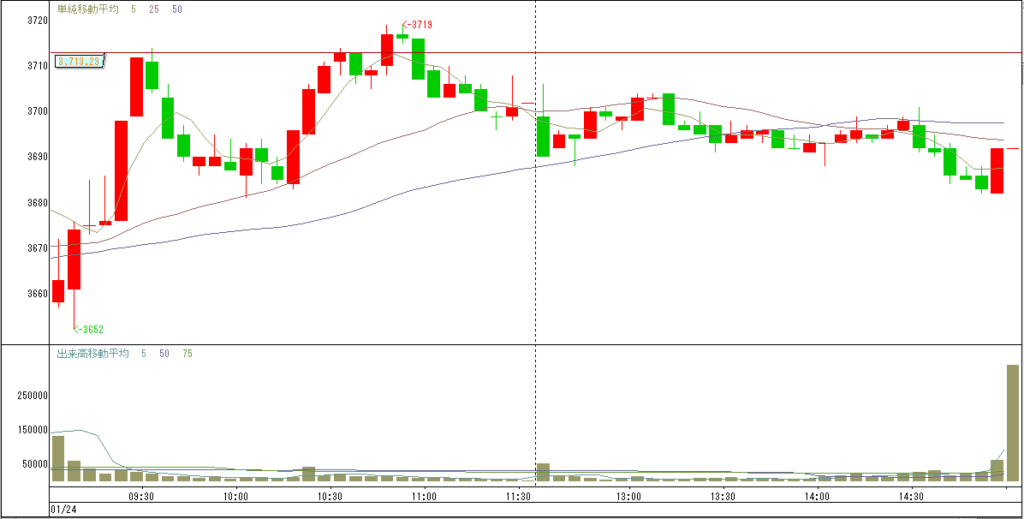Click the 3680 price axis label
The height and width of the screenshot is (519, 1024).
click(39, 202)
